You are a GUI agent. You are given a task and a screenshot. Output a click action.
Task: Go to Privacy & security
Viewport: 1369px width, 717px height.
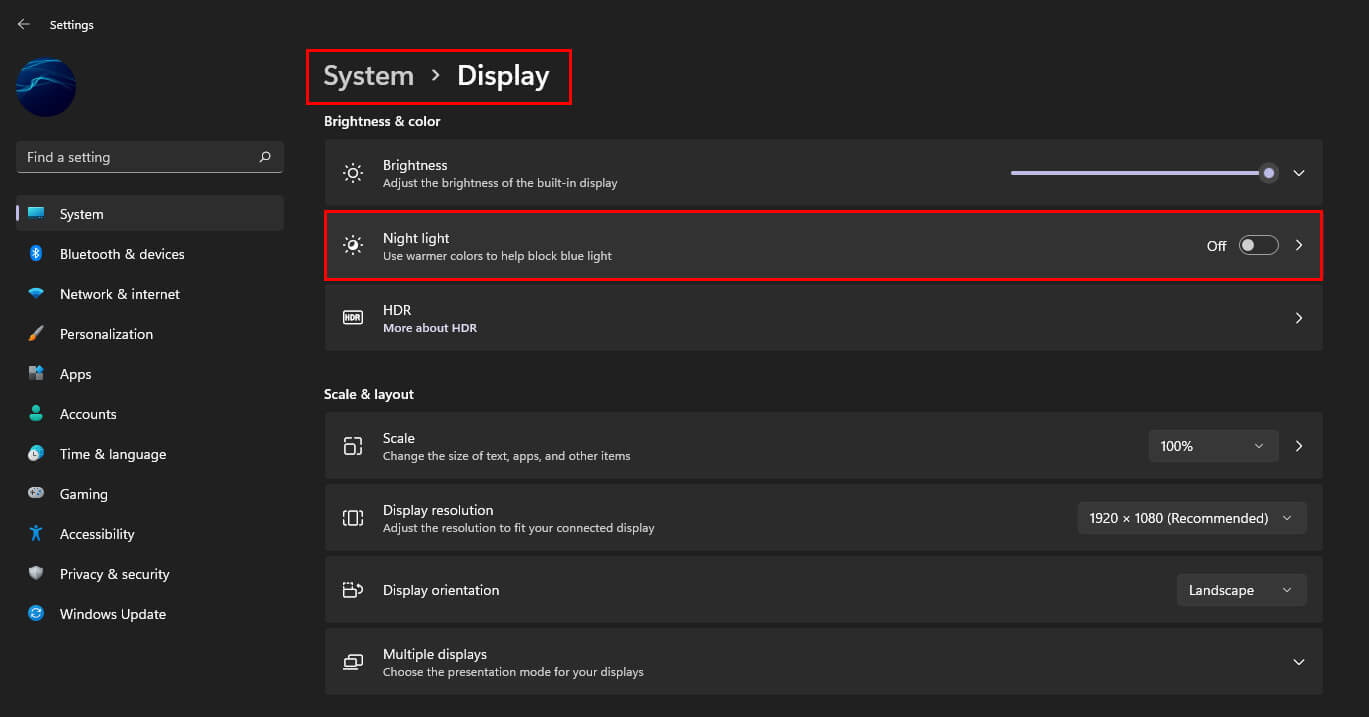click(x=150, y=574)
